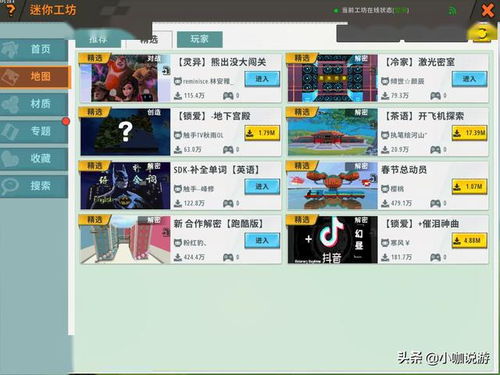Open the 收藏 sidebar item

coord(34,158)
